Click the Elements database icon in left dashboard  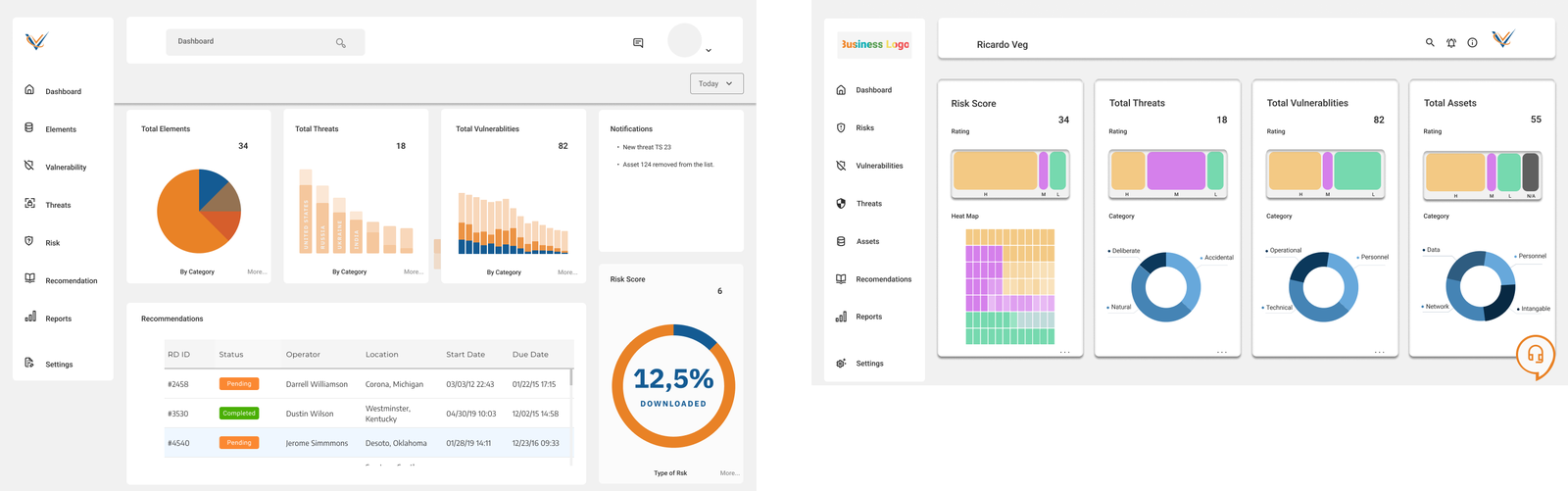tap(29, 127)
